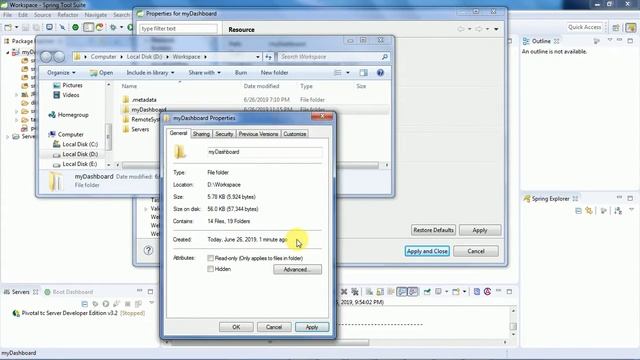640x360 pixels.
Task: Click Workspace in Explorer address breadcrumb
Action: 186,57
